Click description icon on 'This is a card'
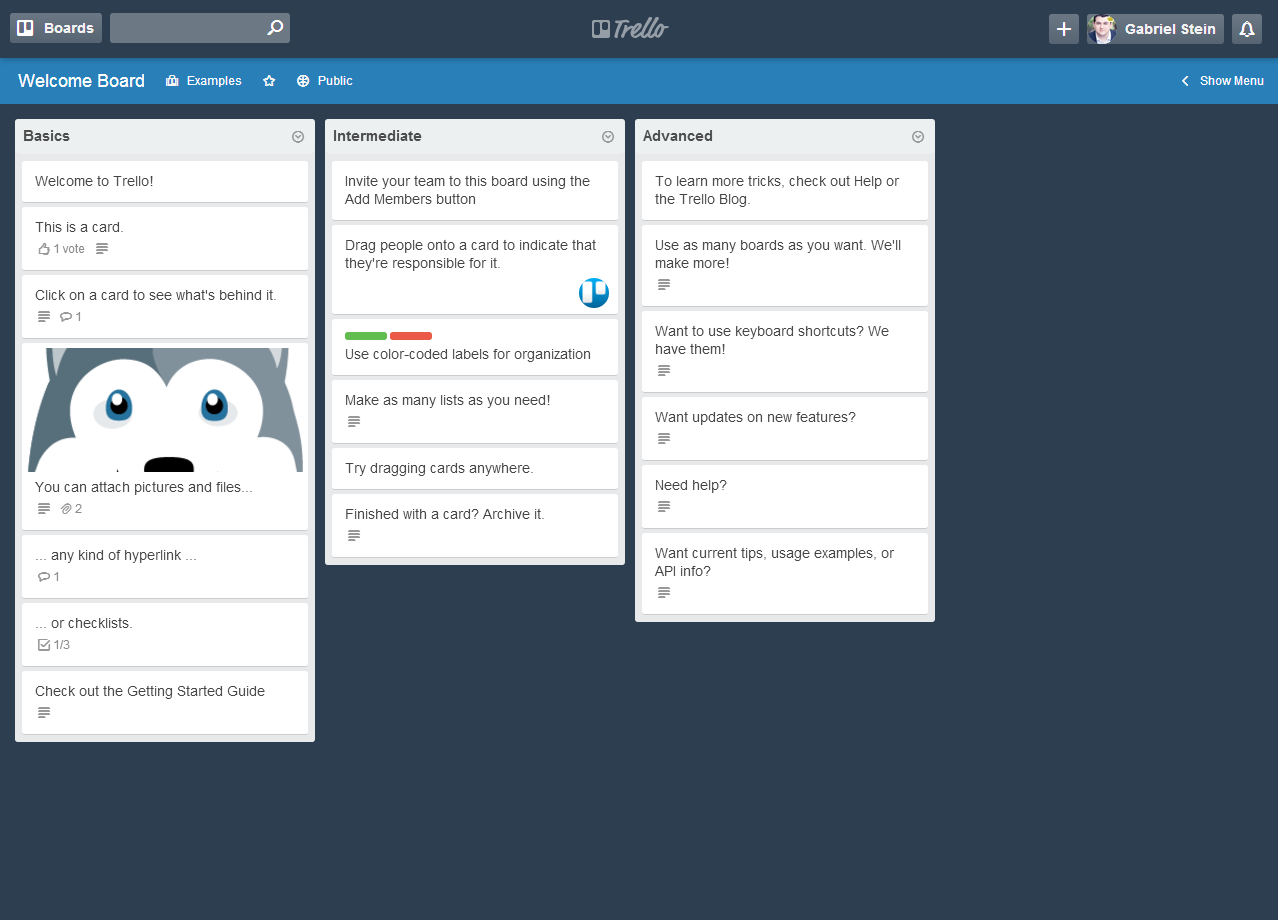 102,249
